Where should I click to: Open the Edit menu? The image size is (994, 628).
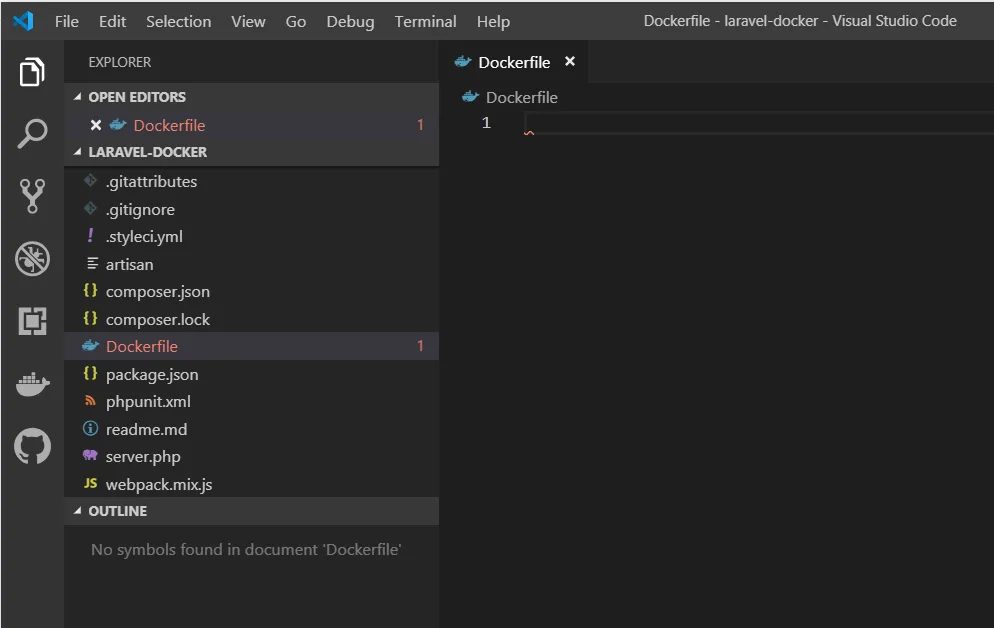[x=112, y=22]
